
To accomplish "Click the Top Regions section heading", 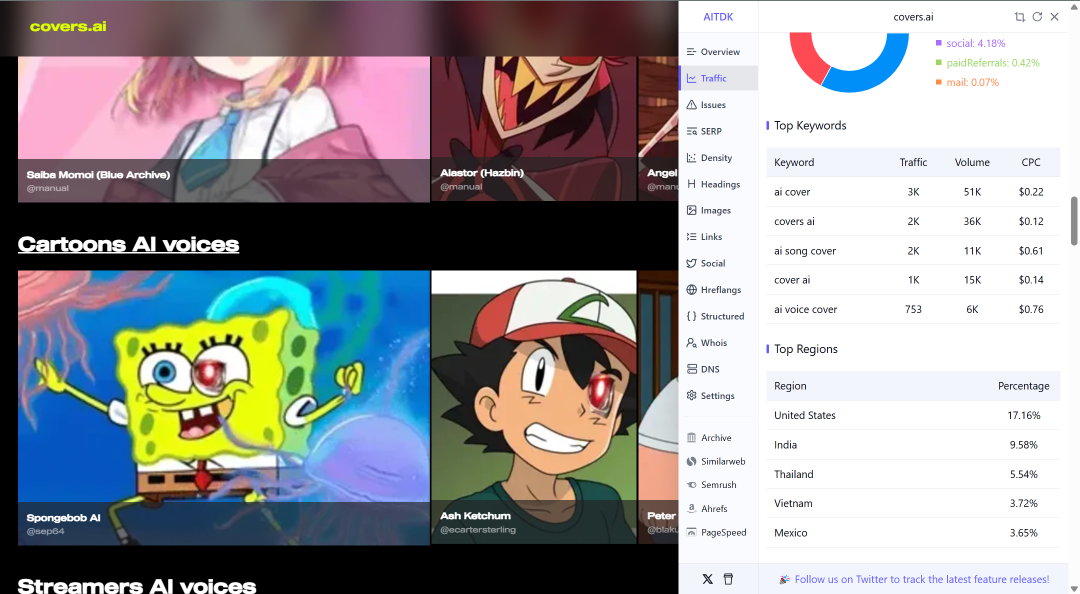I will 805,349.
